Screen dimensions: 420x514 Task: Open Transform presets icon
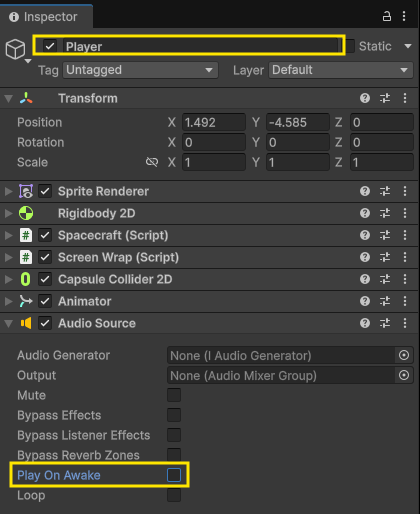(x=385, y=98)
